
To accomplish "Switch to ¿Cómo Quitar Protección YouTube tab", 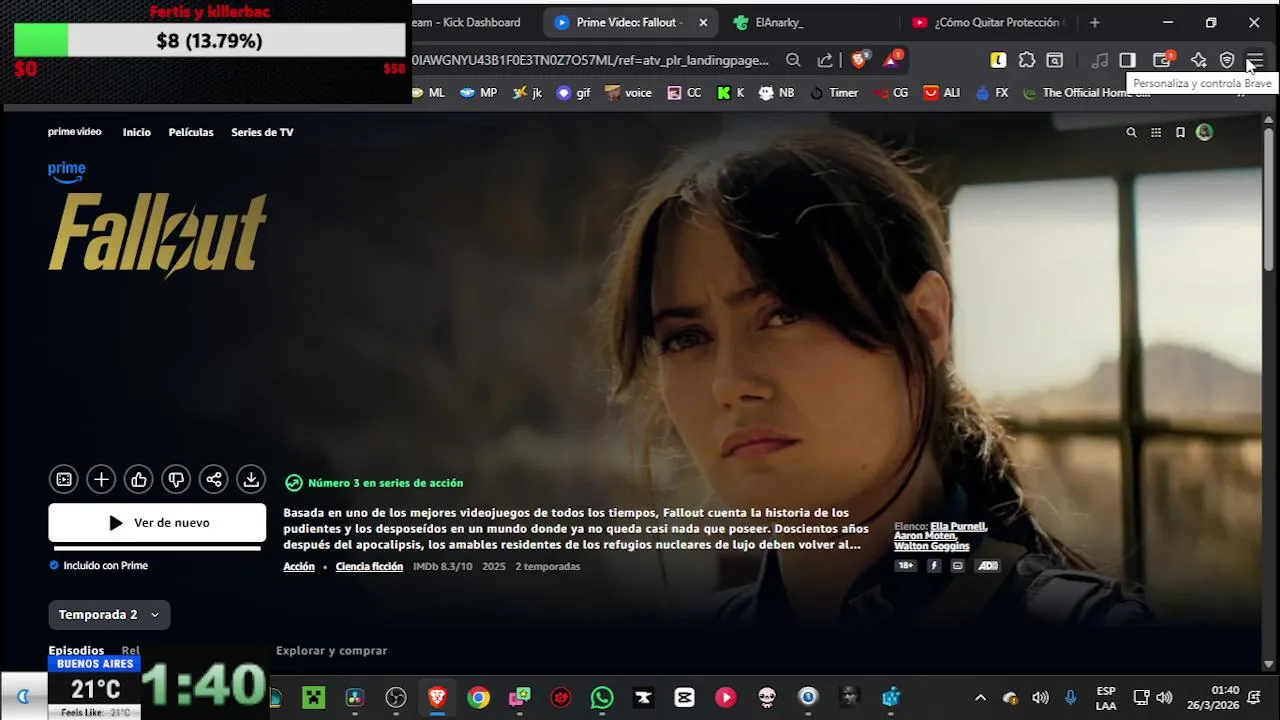I will [x=988, y=22].
